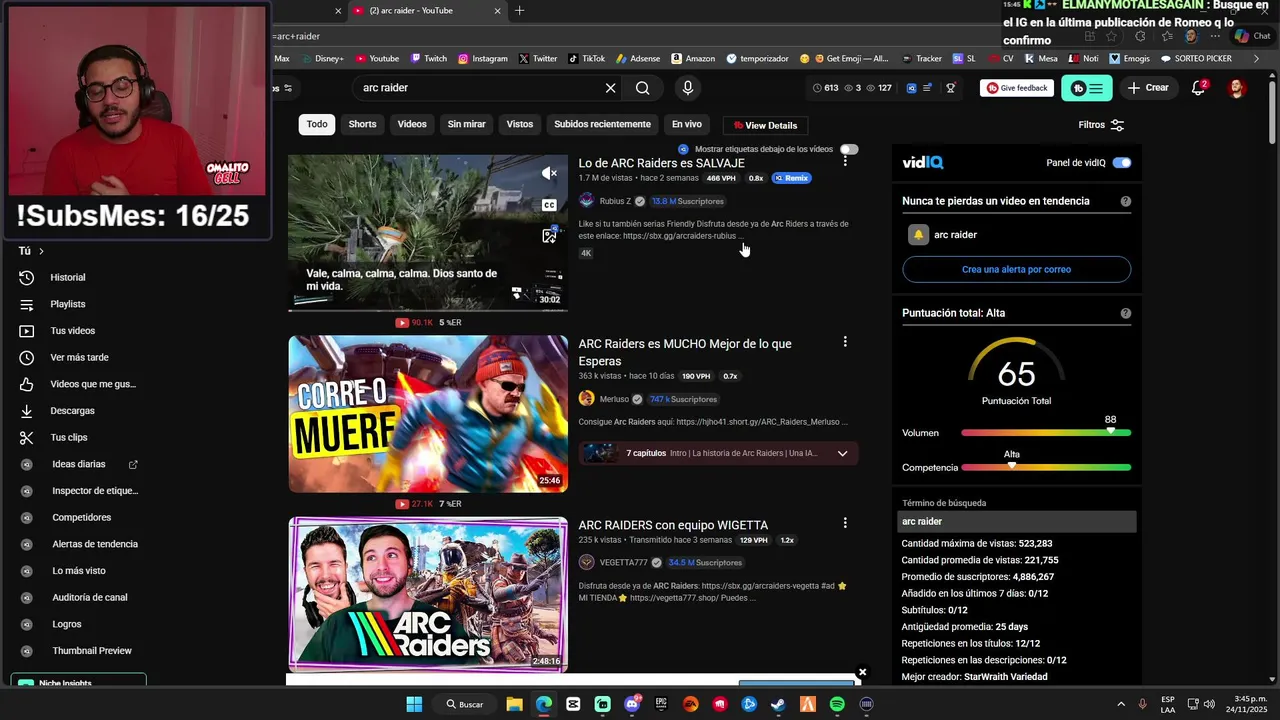1280x720 pixels.
Task: Click the arc raider search input field
Action: (x=480, y=88)
